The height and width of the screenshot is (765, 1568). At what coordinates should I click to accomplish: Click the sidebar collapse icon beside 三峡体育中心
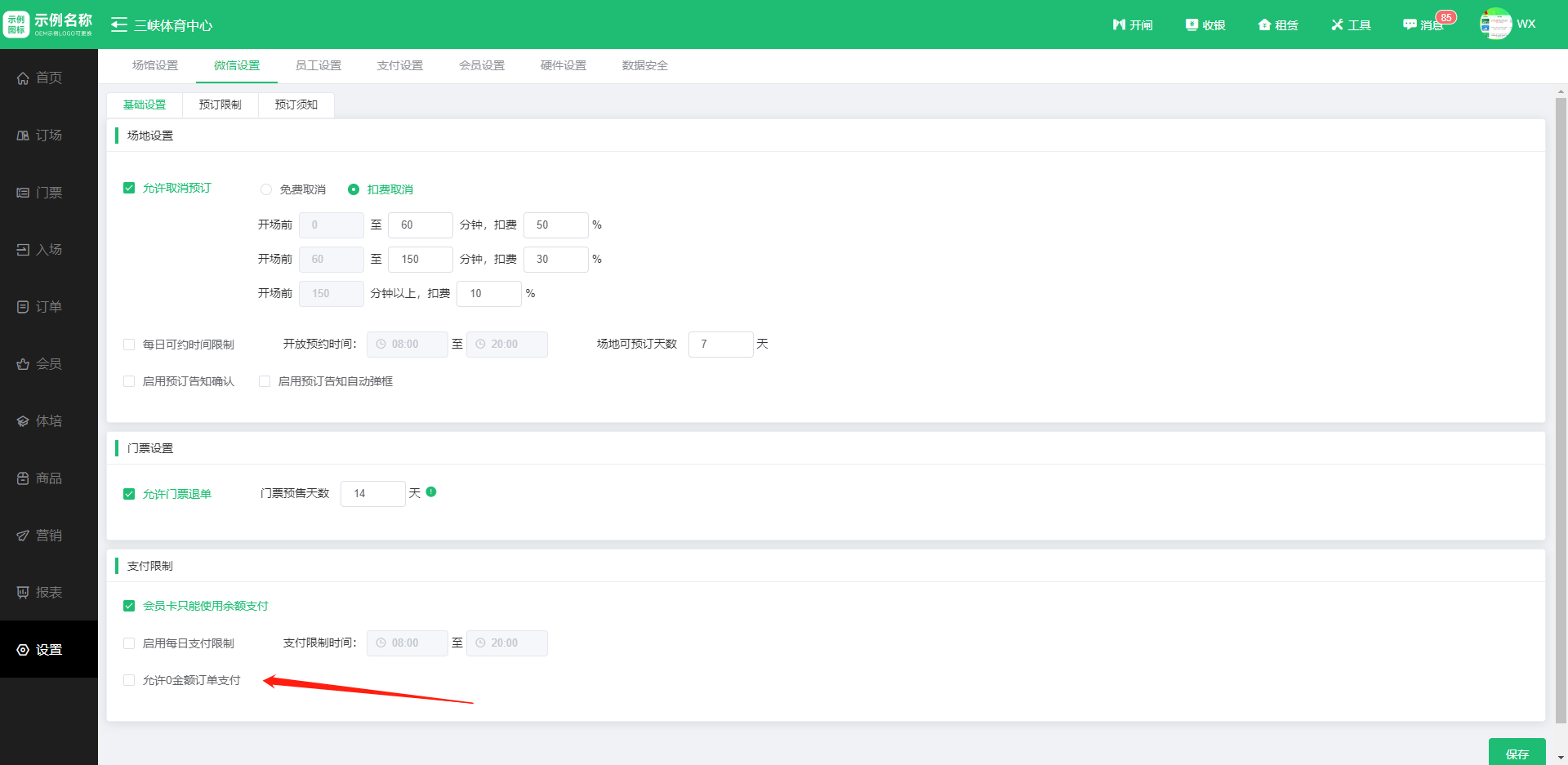(x=119, y=24)
